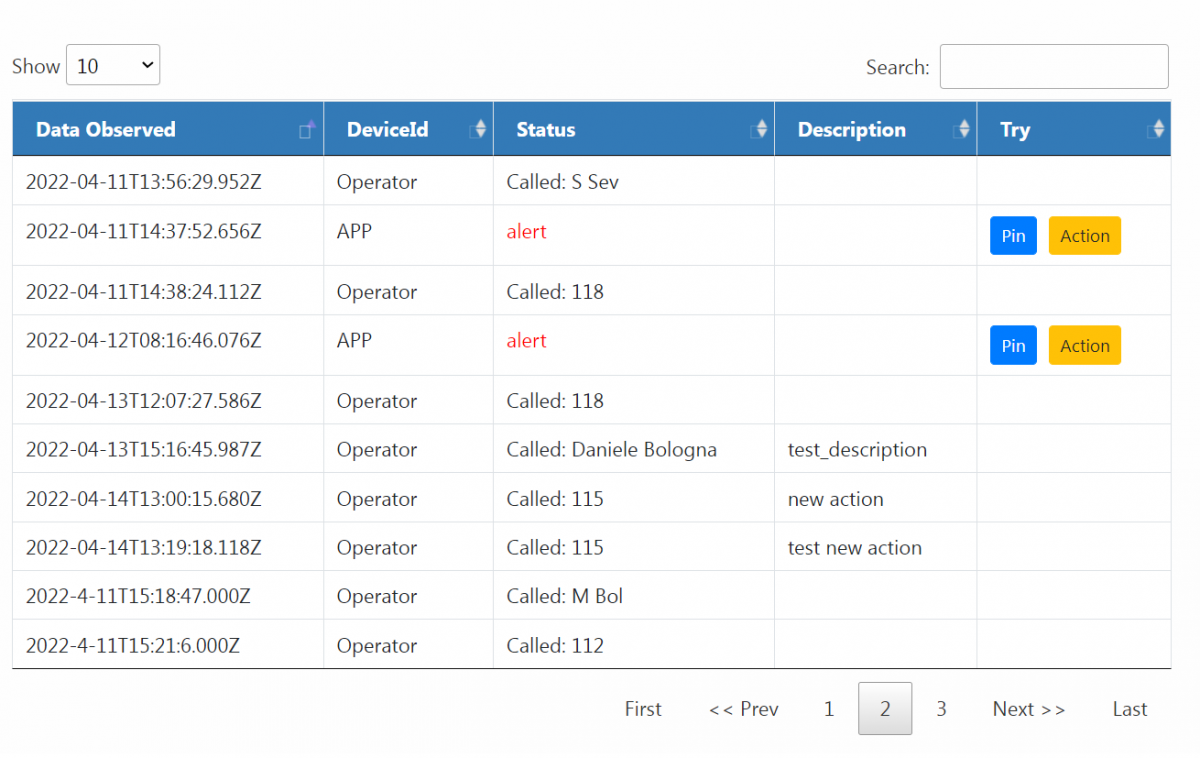The width and height of the screenshot is (1200, 758).
Task: Select page 1 in pagination
Action: click(829, 709)
